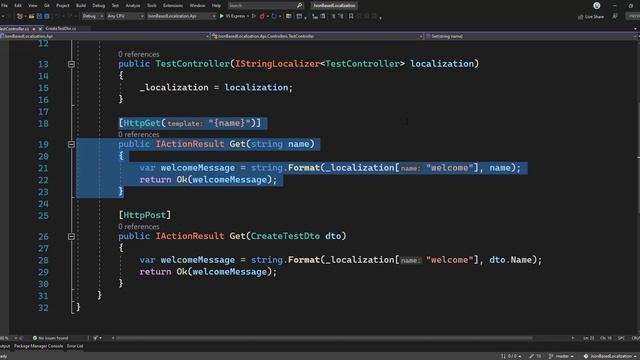Click the Live Share icon
640x360 pixels.
(x=580, y=17)
